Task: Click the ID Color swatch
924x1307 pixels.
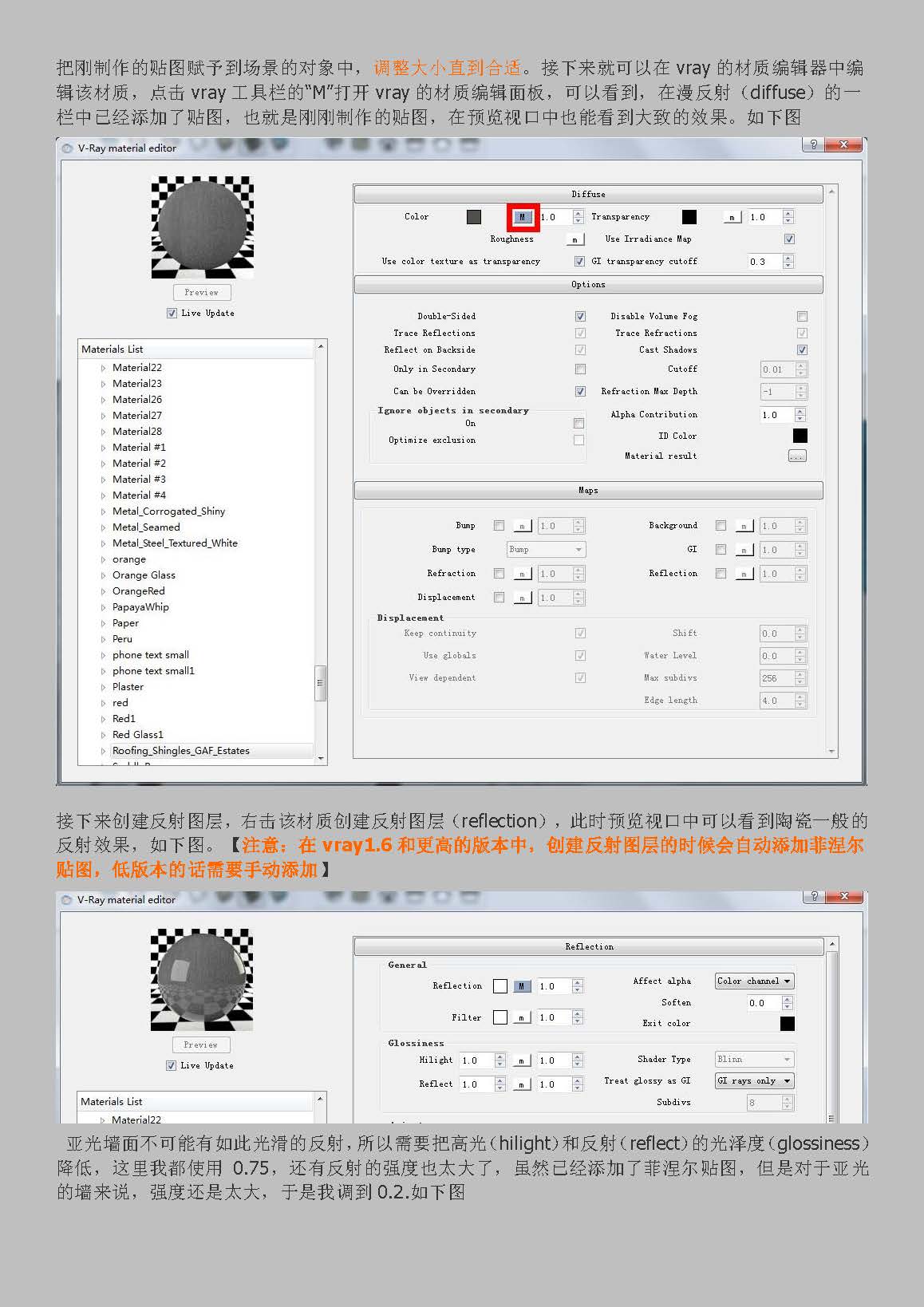Action: [x=800, y=436]
